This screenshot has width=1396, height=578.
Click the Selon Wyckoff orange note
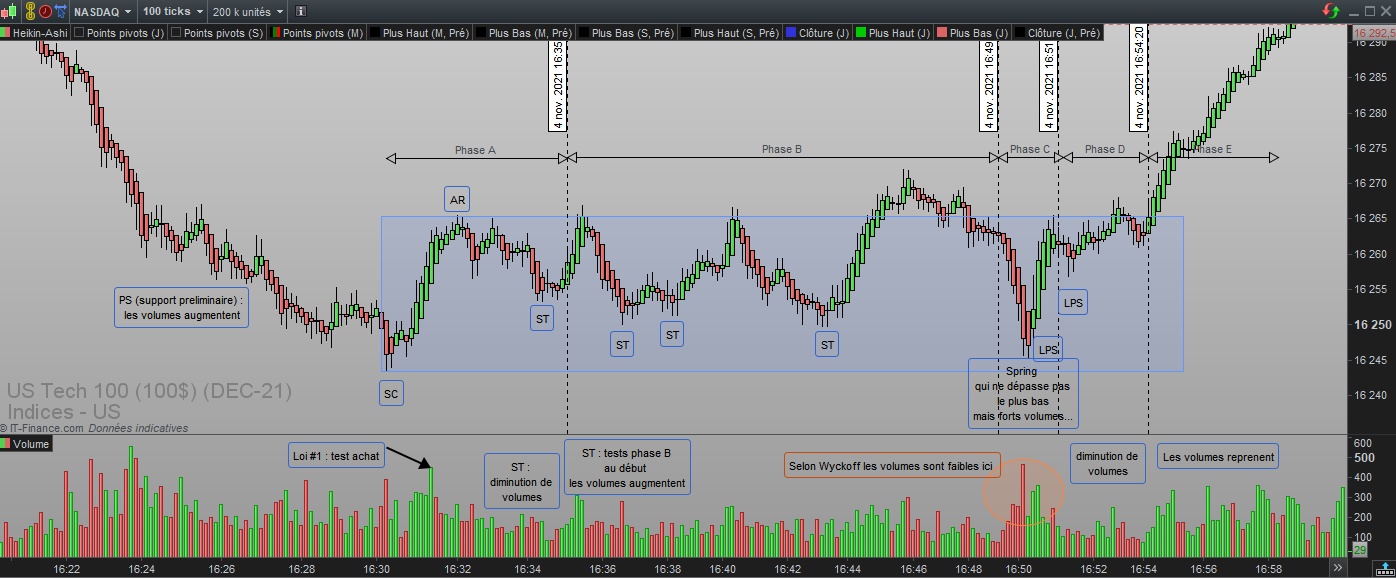pyautogui.click(x=890, y=465)
